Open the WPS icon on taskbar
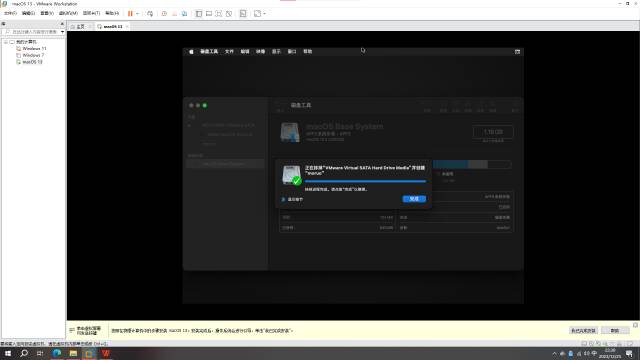The width and height of the screenshot is (640, 360). [106, 353]
